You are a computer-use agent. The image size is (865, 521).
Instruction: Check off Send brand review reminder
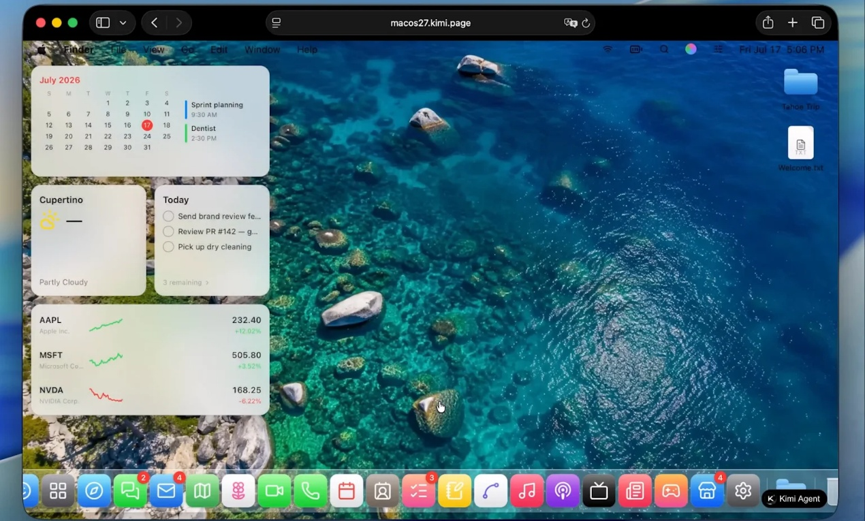(168, 216)
